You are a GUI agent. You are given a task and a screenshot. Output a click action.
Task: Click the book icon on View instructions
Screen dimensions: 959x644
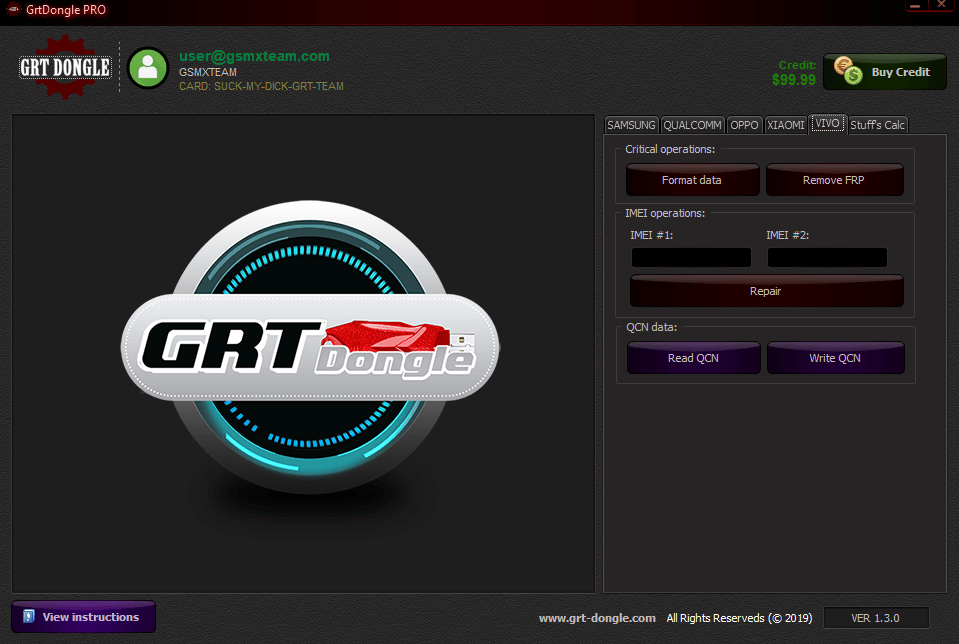[x=31, y=617]
